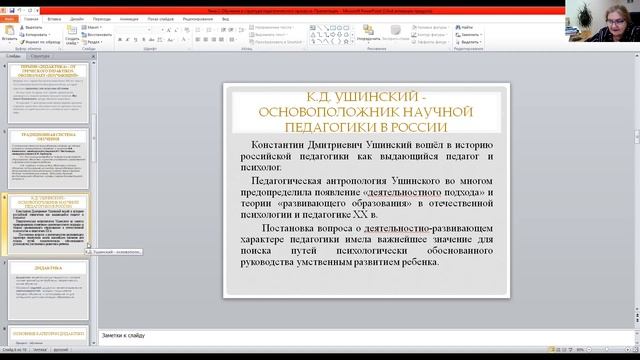
Task: Open Контур фигуры (Shape Outline) dropdown
Action: click(430, 35)
